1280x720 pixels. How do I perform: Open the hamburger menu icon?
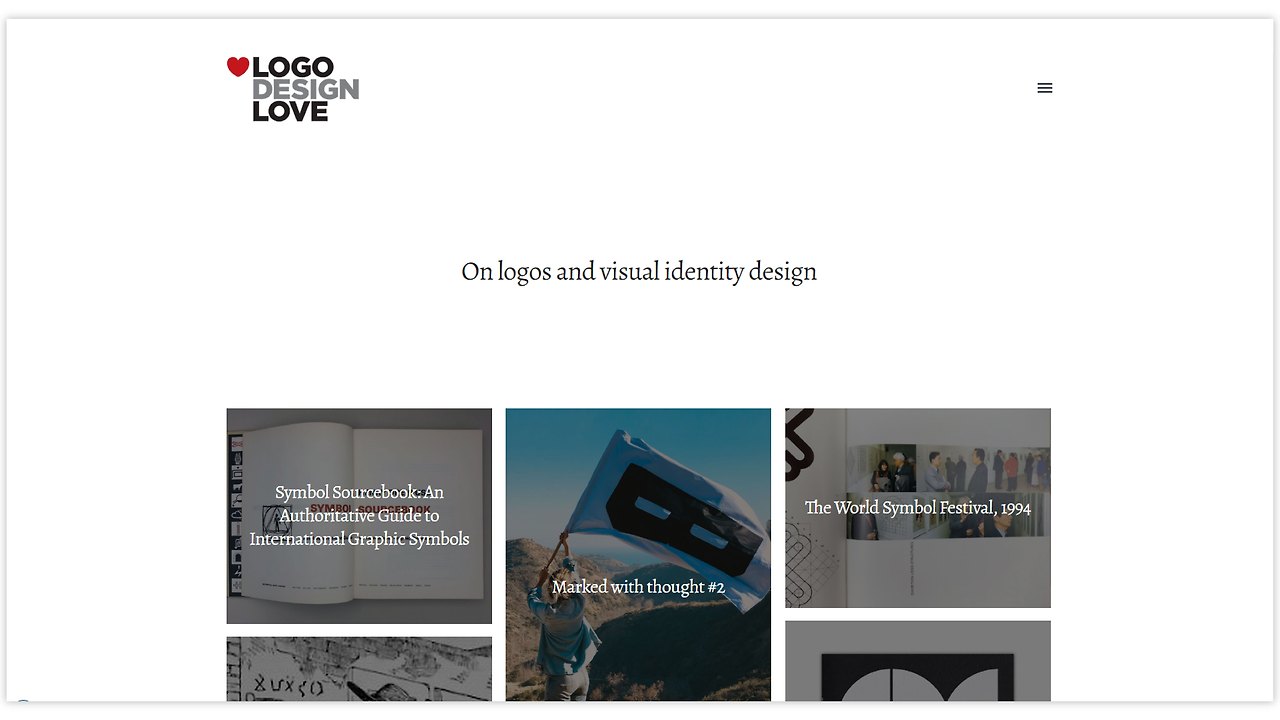(1045, 88)
